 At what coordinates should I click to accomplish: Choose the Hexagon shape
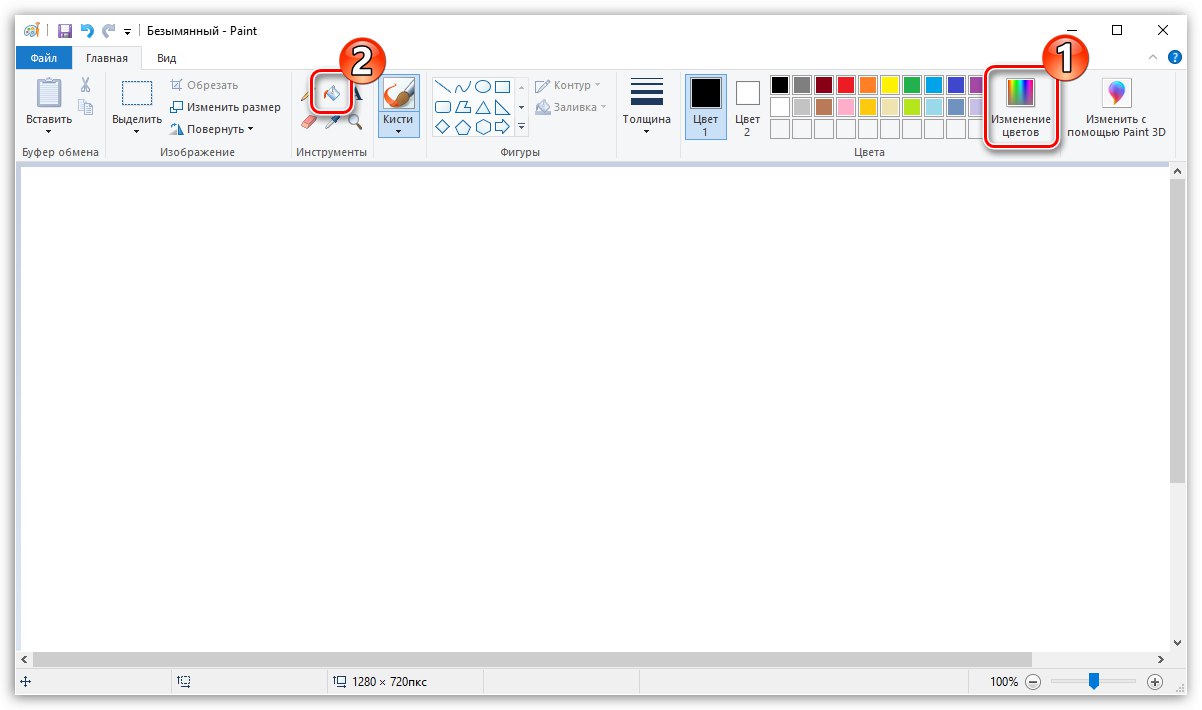tap(483, 127)
